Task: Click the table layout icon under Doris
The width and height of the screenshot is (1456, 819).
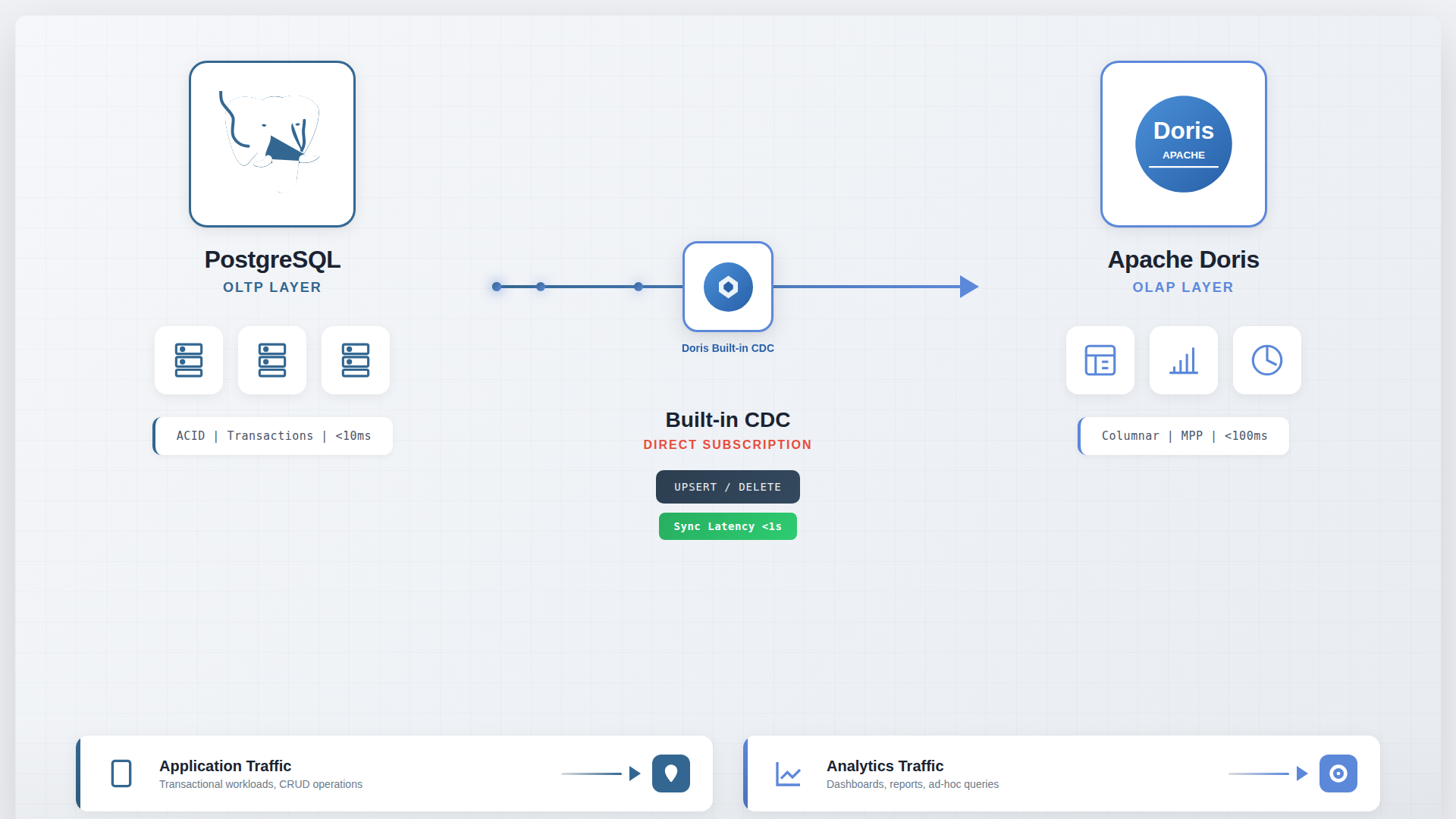Action: click(x=1100, y=360)
